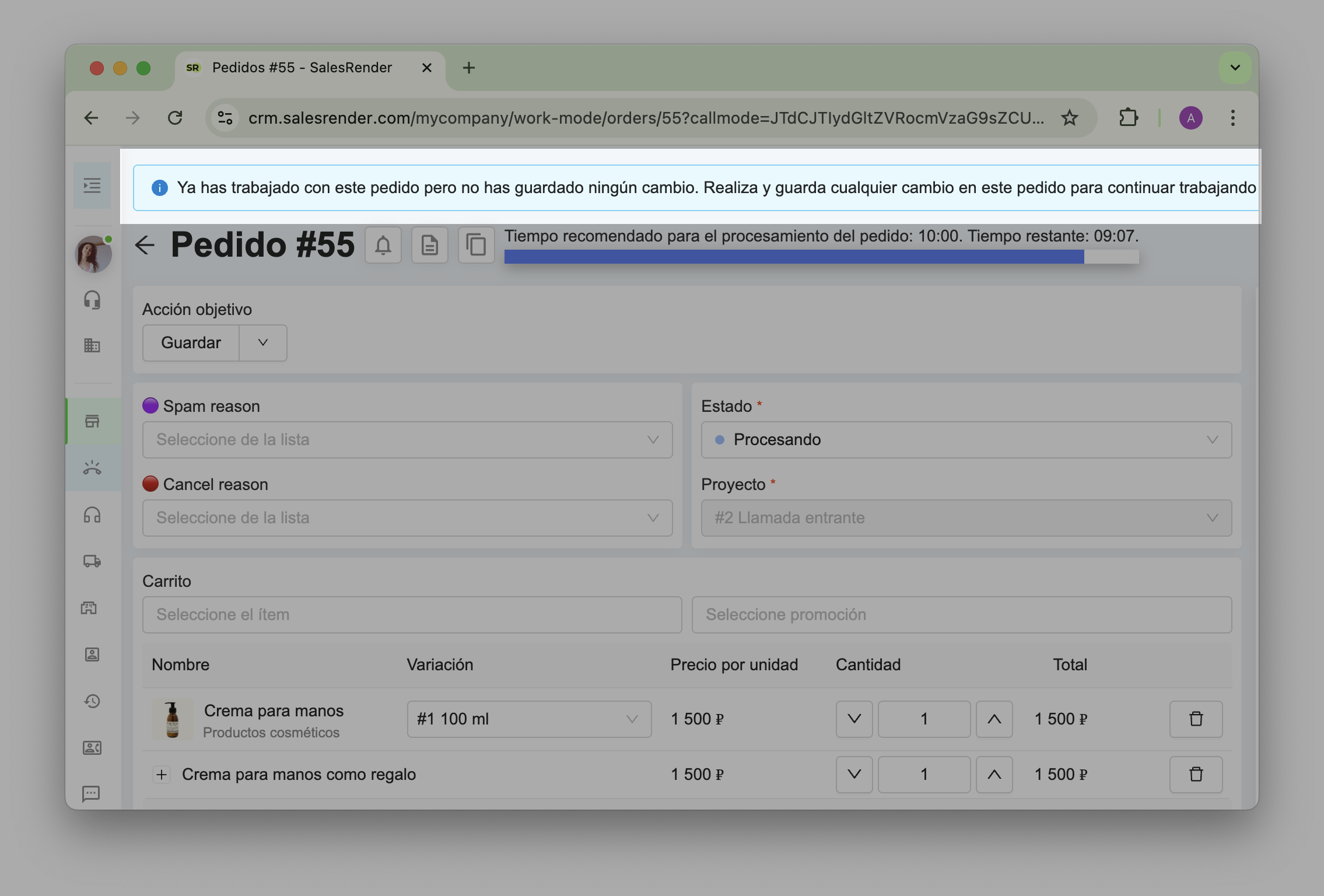Expand the arrow next to Guardar button
Screen dimensions: 1324x896
263,343
